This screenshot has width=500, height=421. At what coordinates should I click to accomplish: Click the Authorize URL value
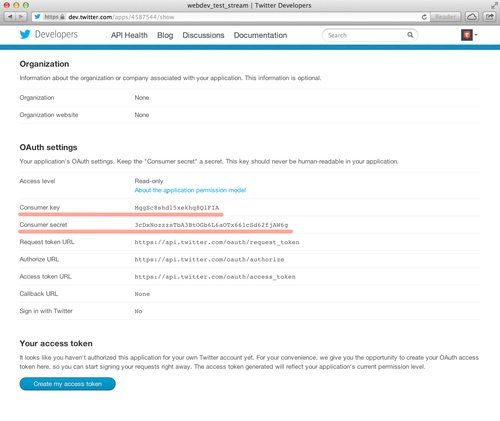(209, 260)
